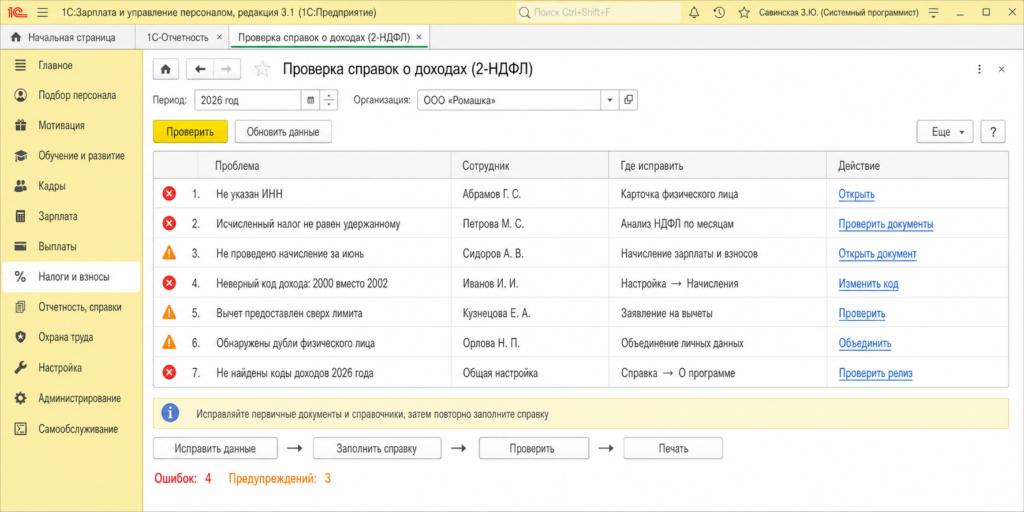The image size is (1024, 512).
Task: Open Обучение и развитие section
Action: point(71,156)
